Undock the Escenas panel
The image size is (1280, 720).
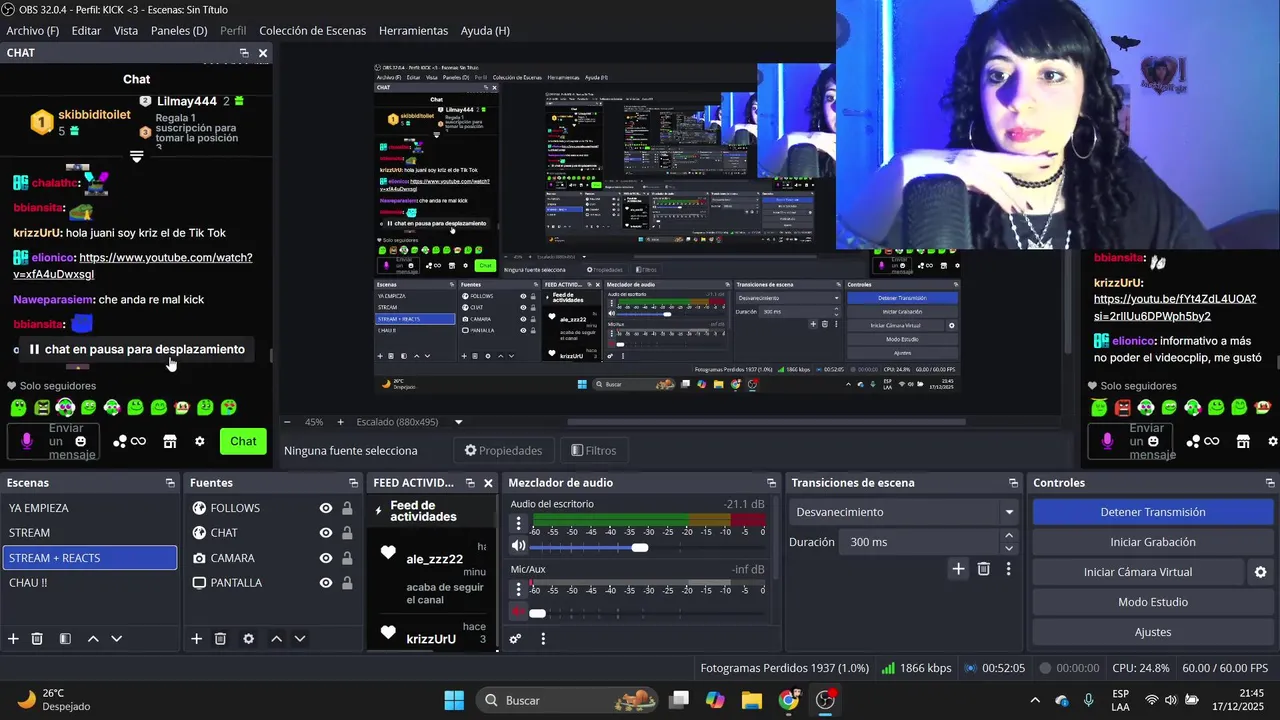tap(170, 483)
